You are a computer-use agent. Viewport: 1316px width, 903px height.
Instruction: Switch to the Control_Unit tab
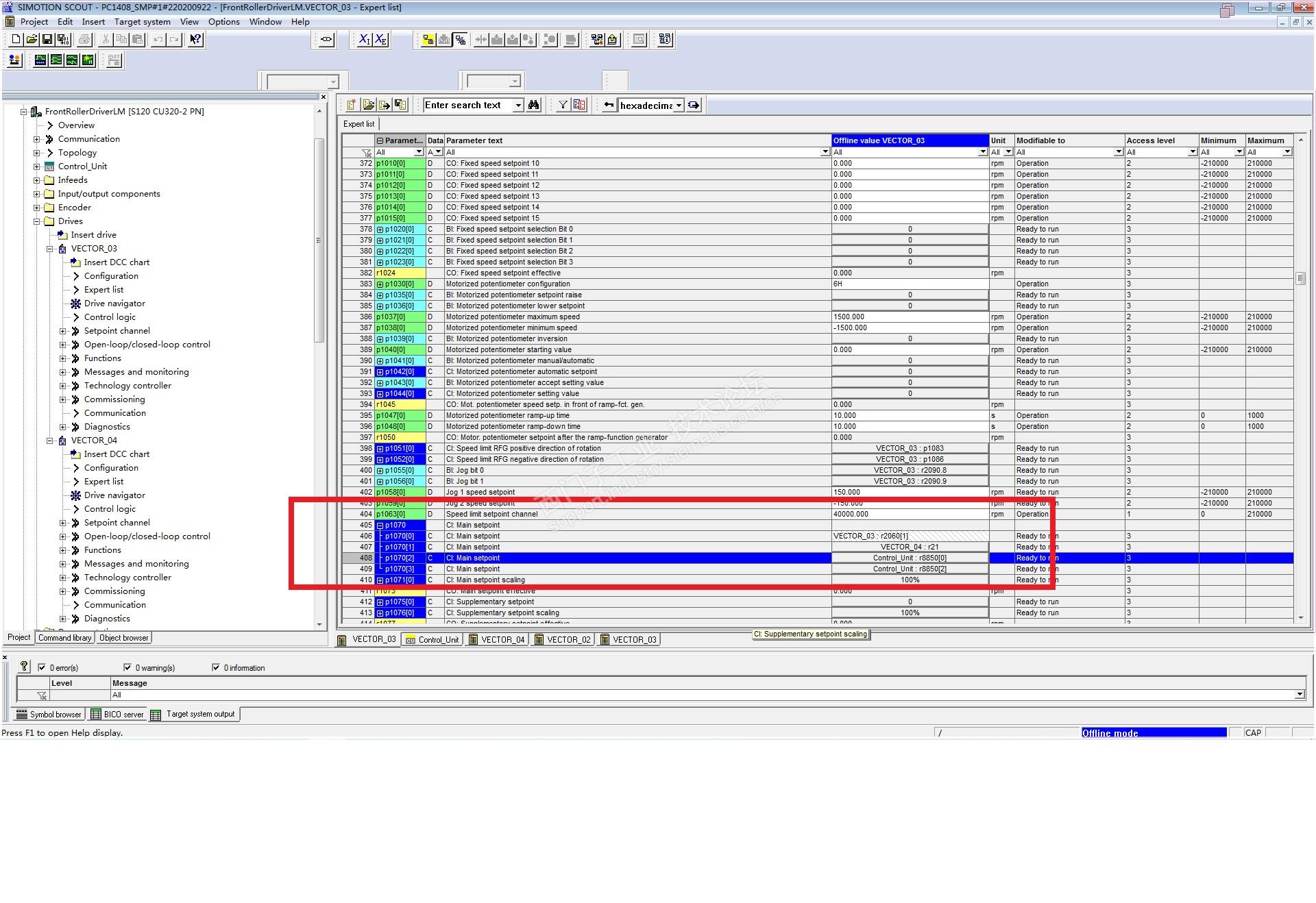coord(432,640)
